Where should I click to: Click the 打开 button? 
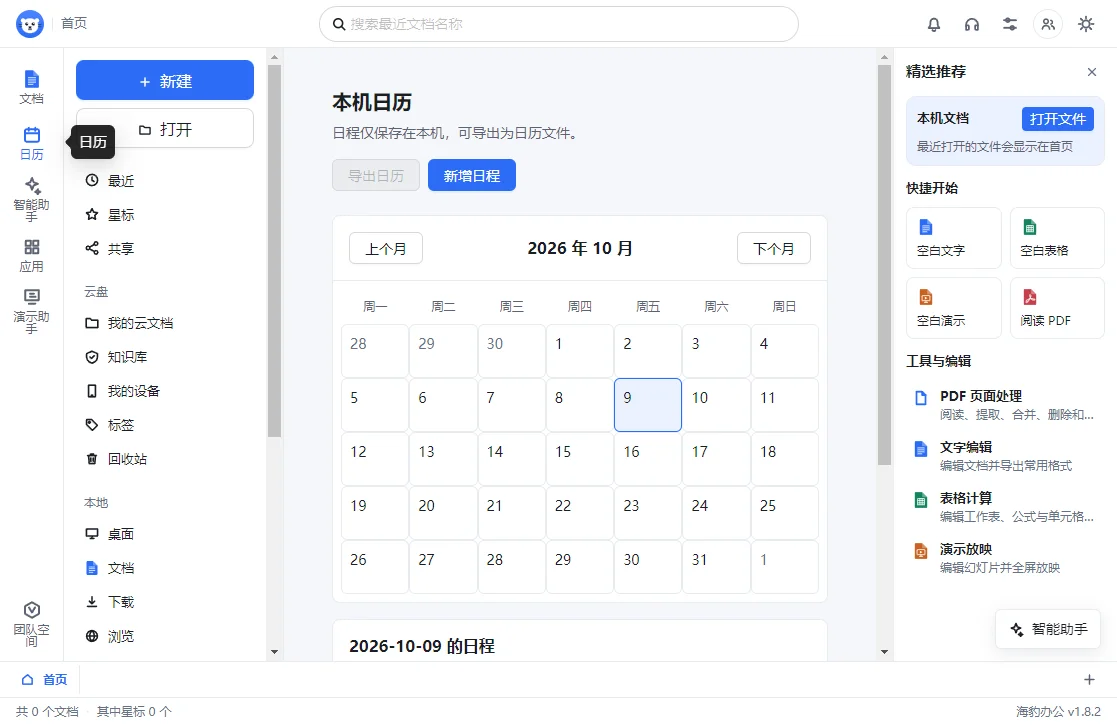165,128
